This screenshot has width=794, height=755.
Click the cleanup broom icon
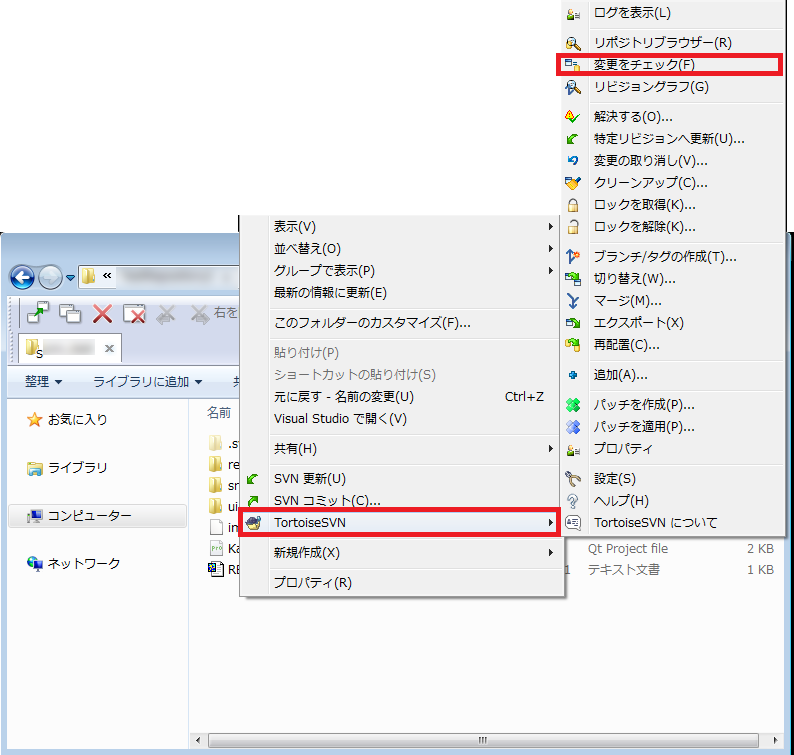573,183
